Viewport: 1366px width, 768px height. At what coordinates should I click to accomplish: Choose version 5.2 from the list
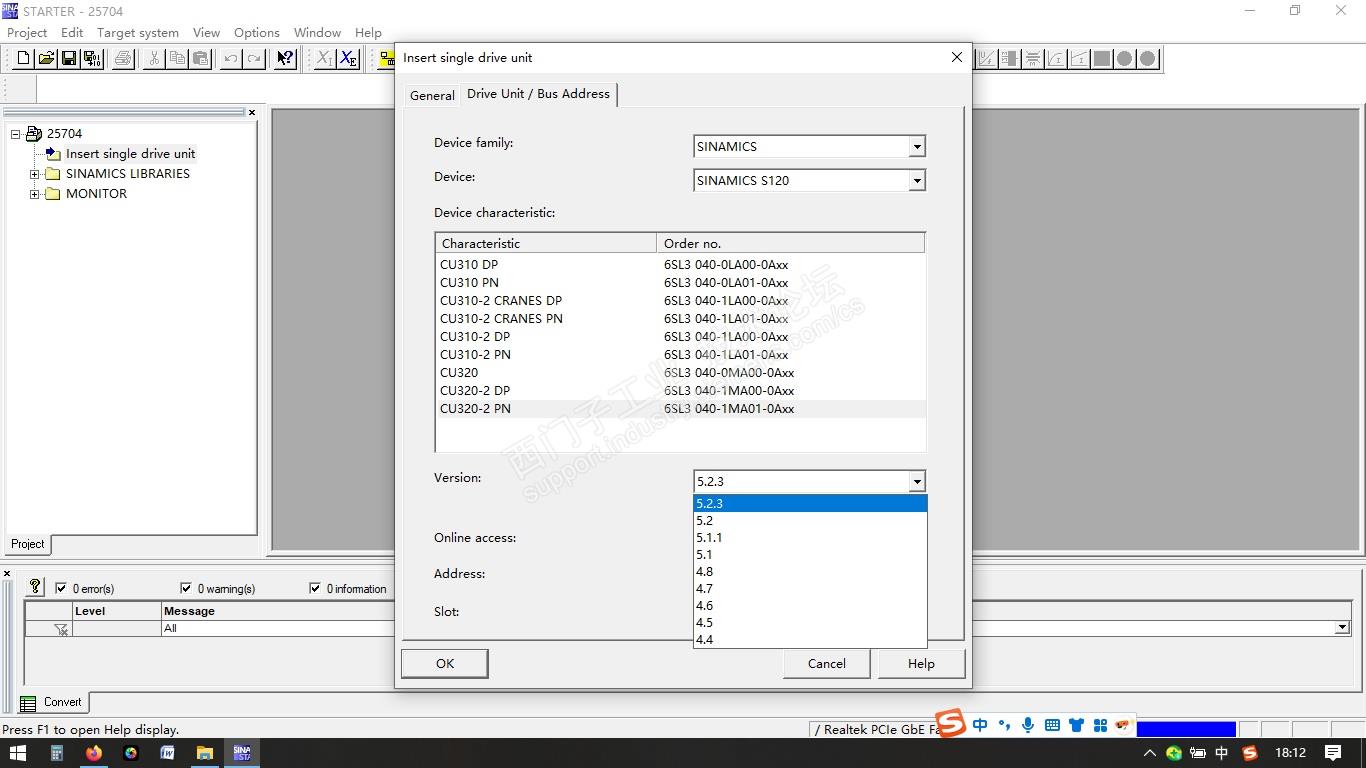(x=810, y=521)
